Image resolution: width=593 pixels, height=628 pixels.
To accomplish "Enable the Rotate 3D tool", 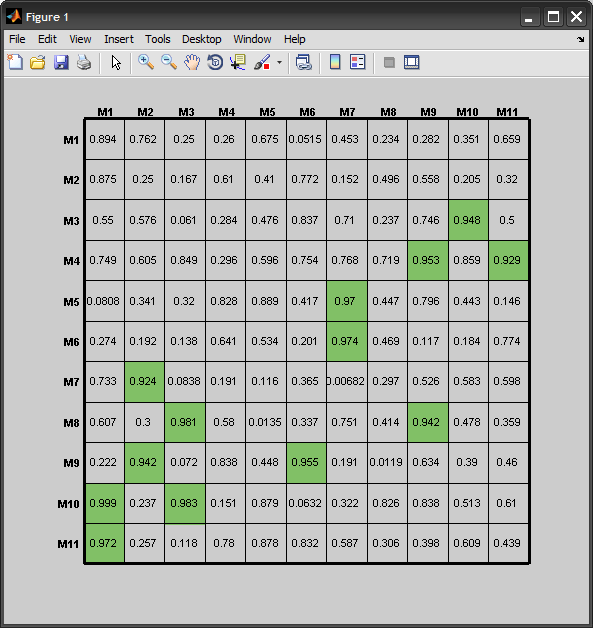I will click(x=215, y=62).
